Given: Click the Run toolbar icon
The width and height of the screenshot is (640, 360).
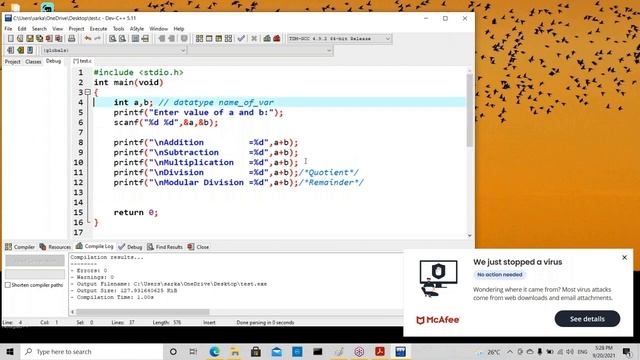Looking at the screenshot, I should (x=209, y=38).
